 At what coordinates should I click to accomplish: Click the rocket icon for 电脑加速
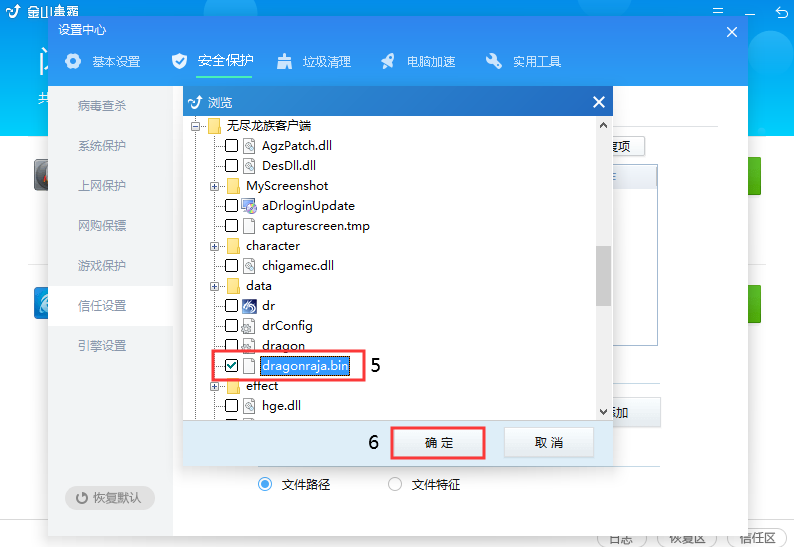pyautogui.click(x=387, y=61)
